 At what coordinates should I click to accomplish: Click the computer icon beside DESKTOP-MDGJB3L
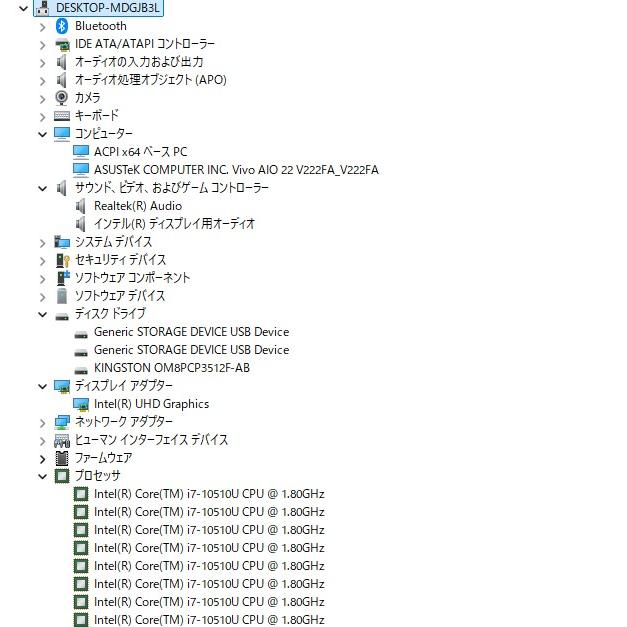coord(42,8)
